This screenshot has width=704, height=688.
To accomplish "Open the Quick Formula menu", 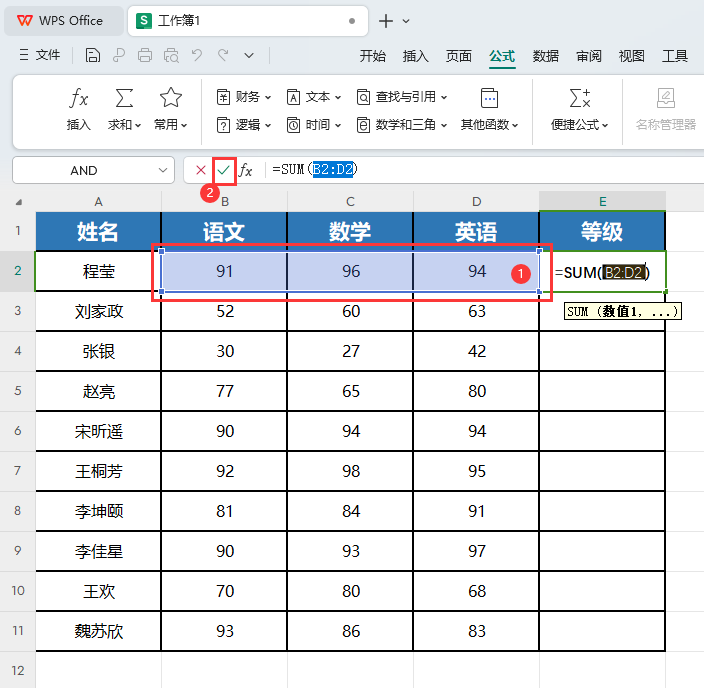I will 580,109.
